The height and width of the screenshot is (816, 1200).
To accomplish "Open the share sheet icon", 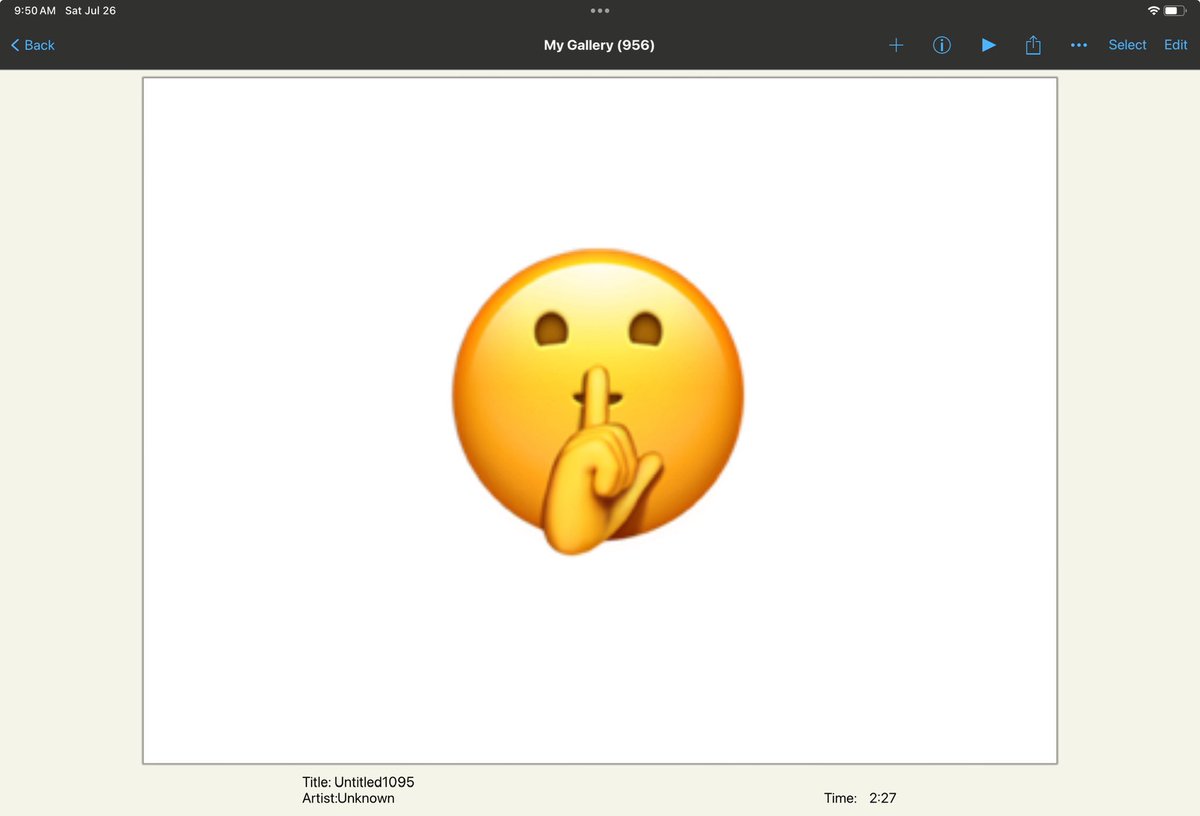I will pos(1034,45).
